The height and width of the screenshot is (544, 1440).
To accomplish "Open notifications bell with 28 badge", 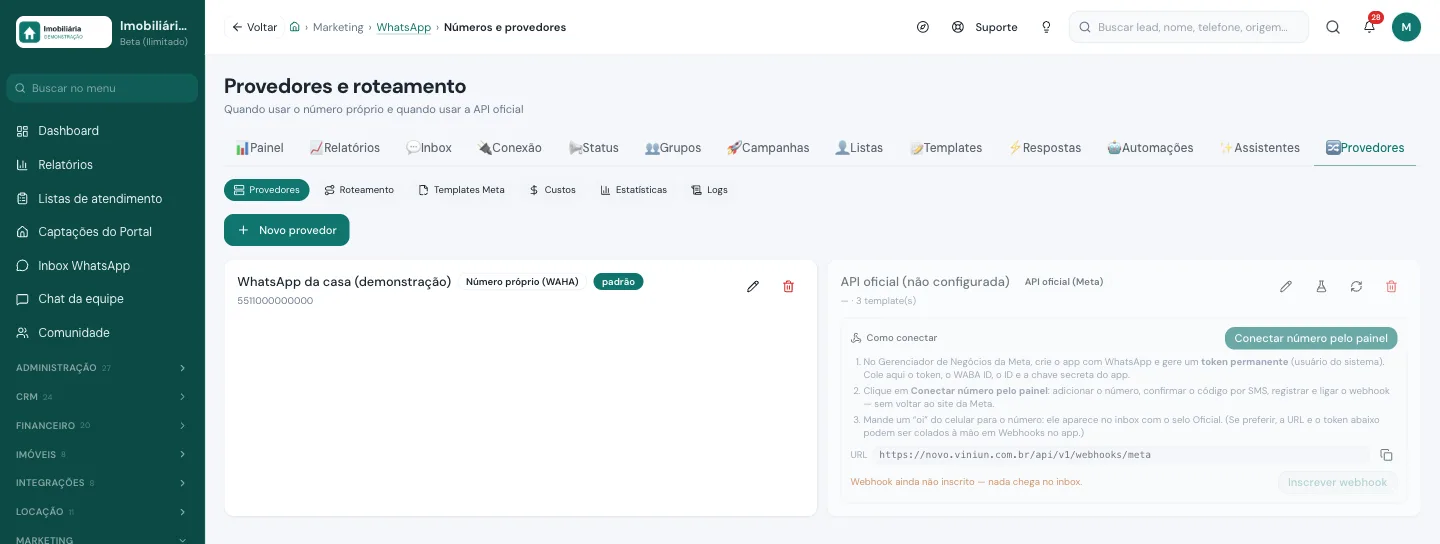I will click(1370, 27).
